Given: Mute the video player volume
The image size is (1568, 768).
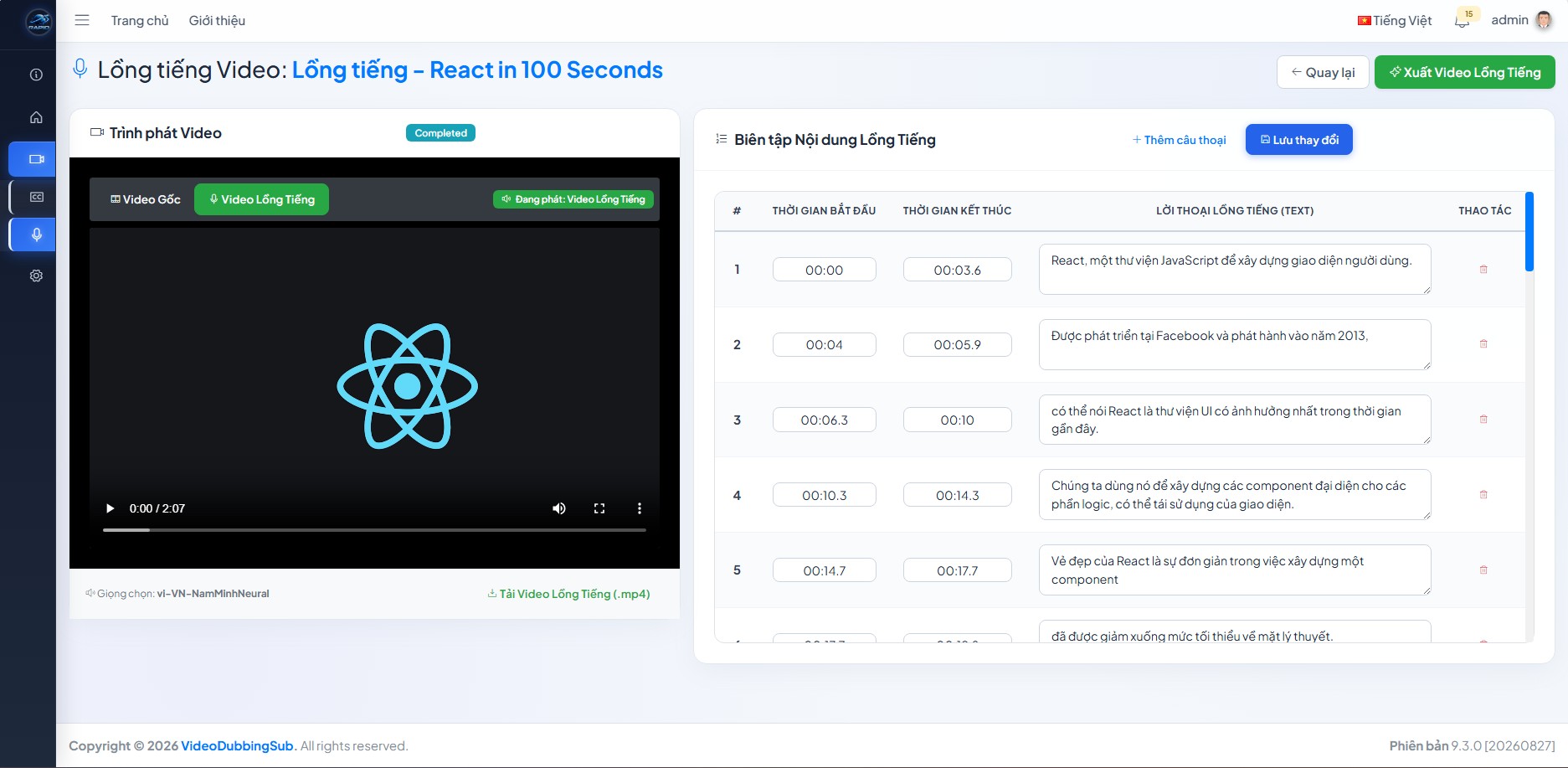Looking at the screenshot, I should (x=559, y=508).
